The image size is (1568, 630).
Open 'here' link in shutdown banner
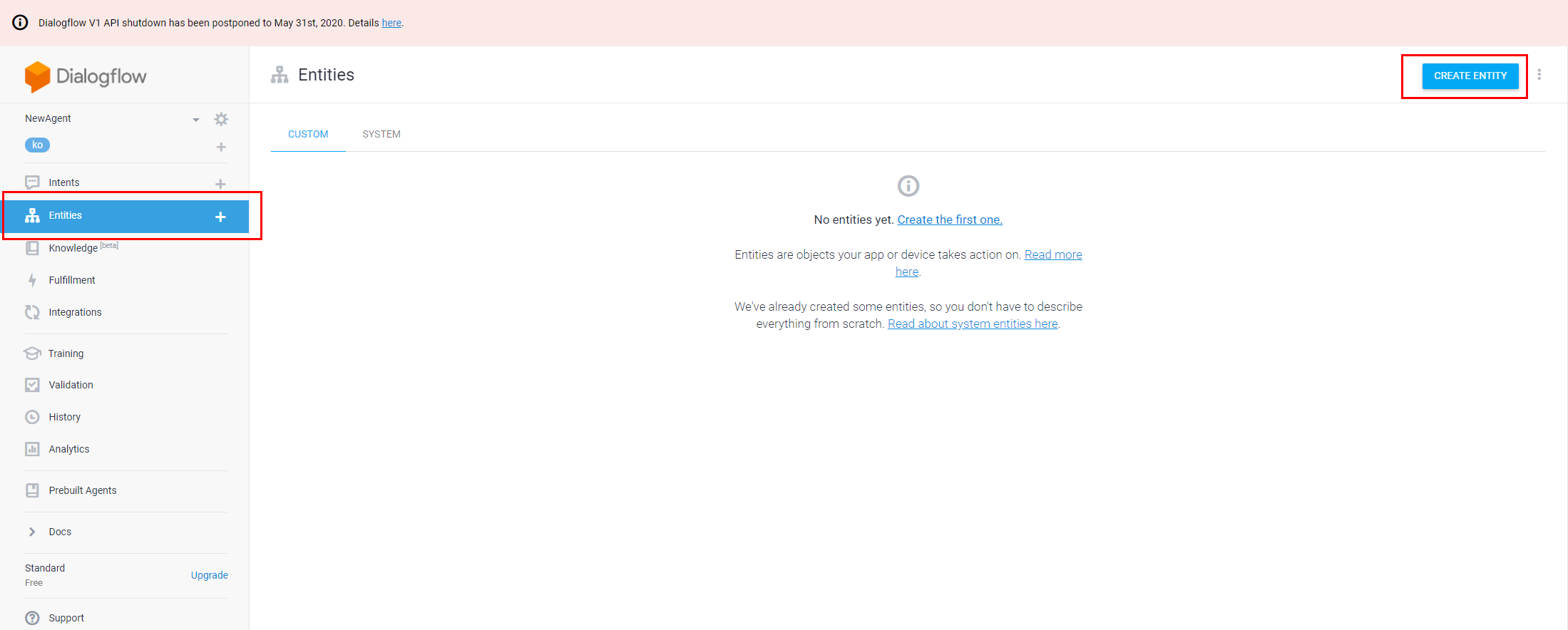pos(391,23)
